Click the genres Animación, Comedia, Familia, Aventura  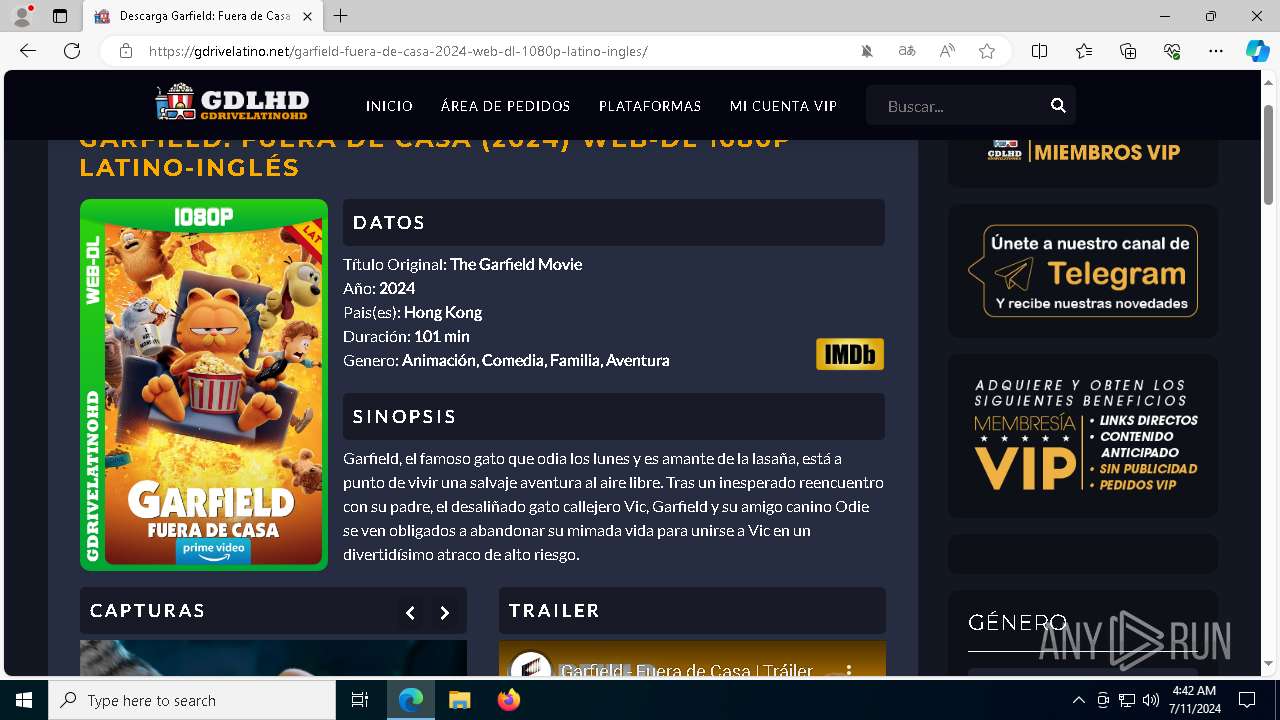coord(536,360)
